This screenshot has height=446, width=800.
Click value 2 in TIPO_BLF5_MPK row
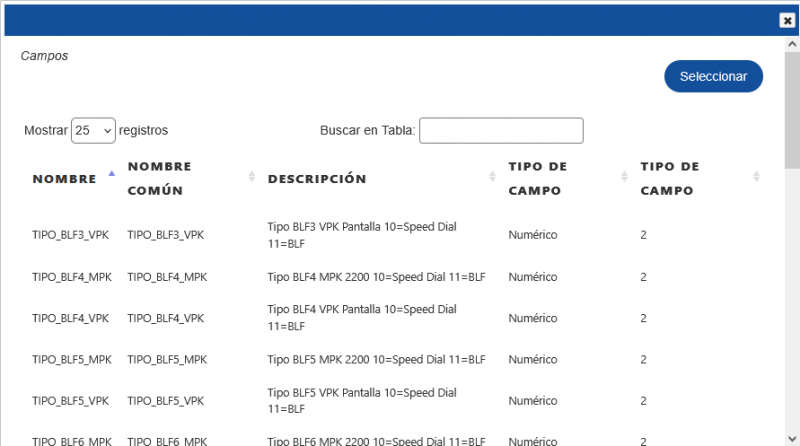pyautogui.click(x=643, y=360)
